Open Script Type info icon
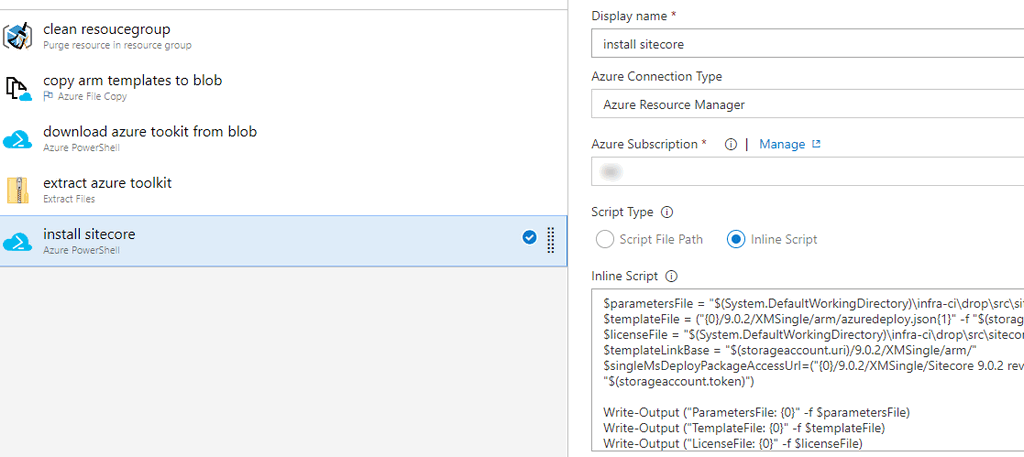 tap(667, 212)
